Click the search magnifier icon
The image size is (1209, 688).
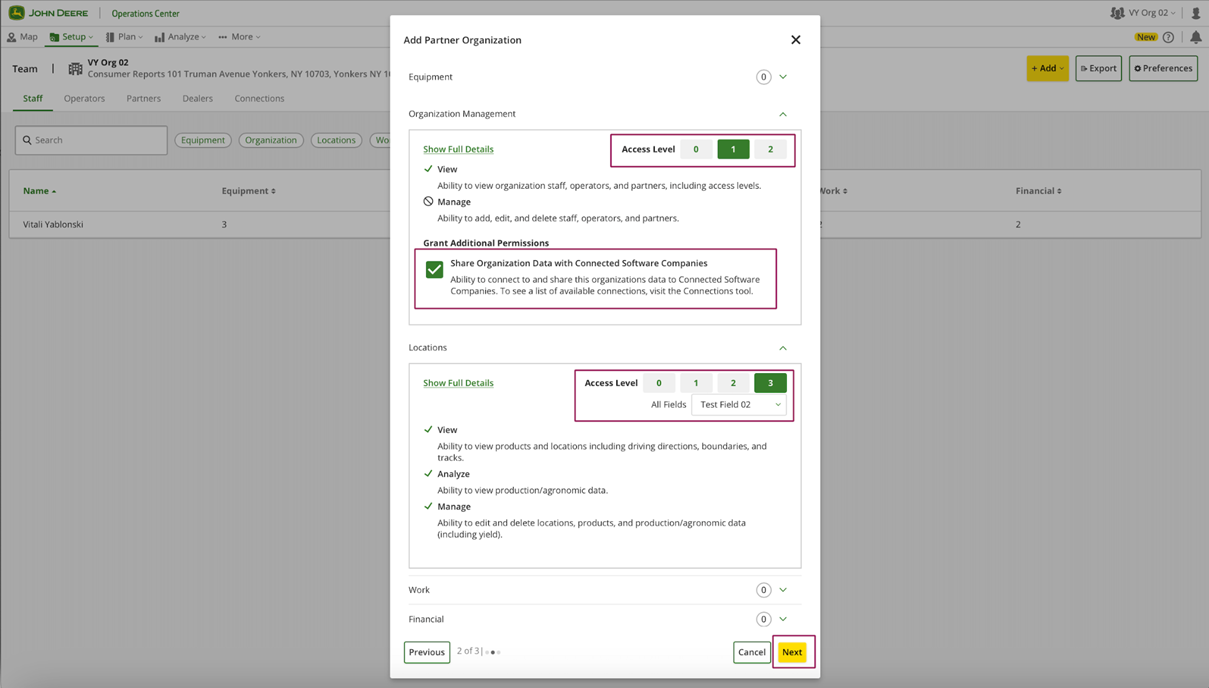(27, 140)
